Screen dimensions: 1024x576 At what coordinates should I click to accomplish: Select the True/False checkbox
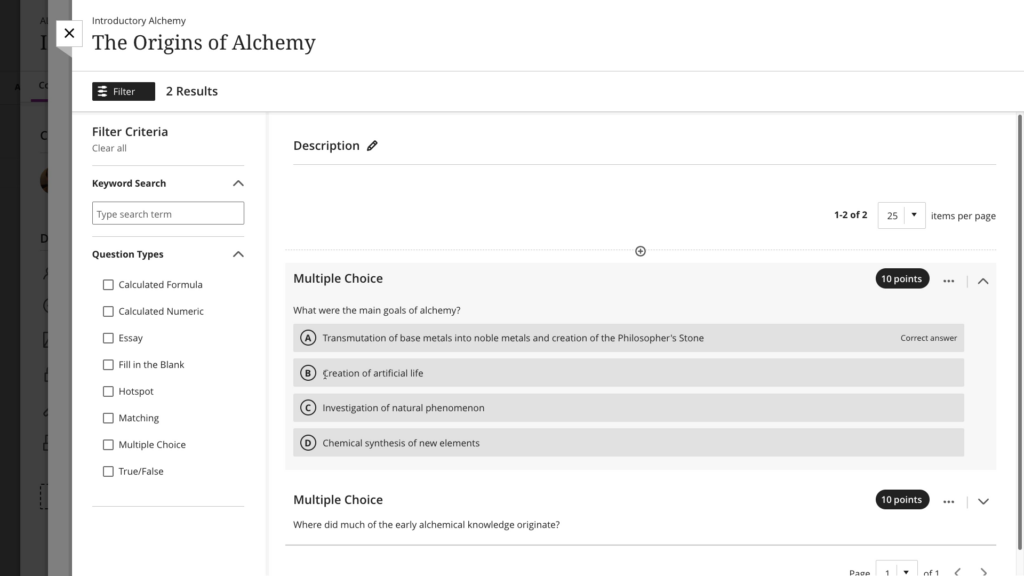pos(108,472)
